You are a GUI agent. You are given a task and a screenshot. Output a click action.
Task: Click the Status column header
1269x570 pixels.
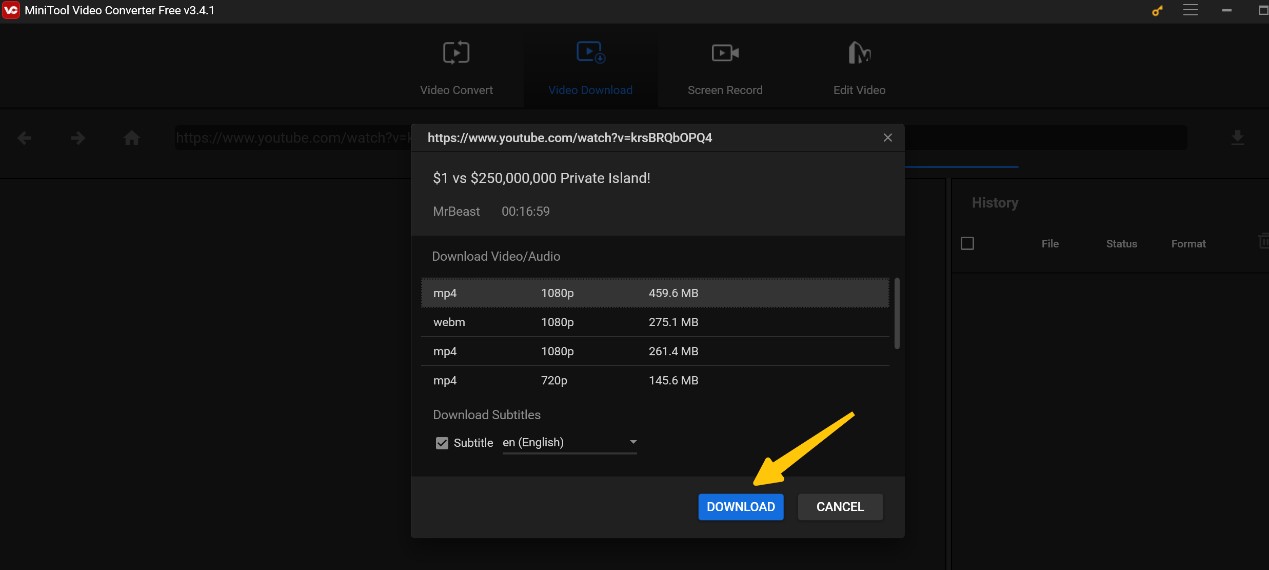pos(1122,244)
